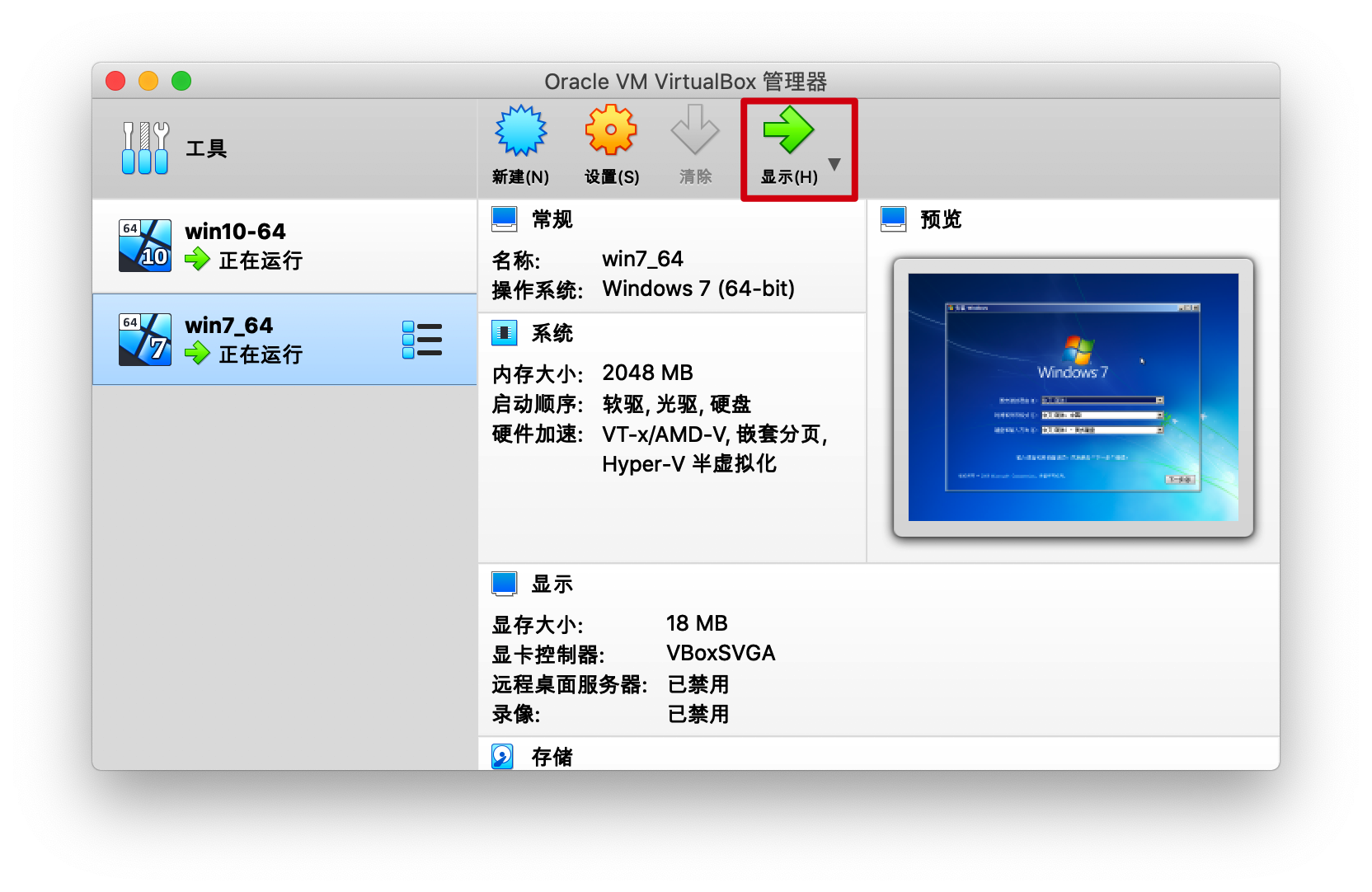
Task: Close the VirtualBox Manager window
Action: coord(115,81)
